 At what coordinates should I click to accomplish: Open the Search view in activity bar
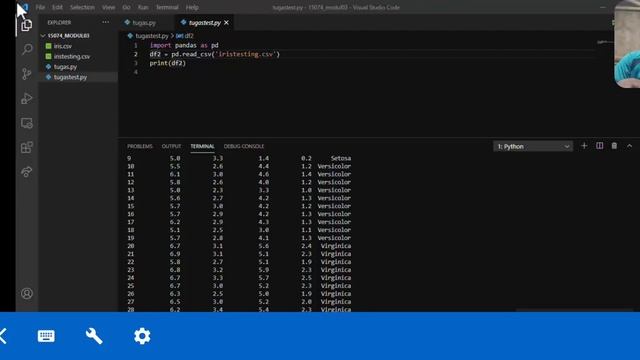click(x=27, y=49)
